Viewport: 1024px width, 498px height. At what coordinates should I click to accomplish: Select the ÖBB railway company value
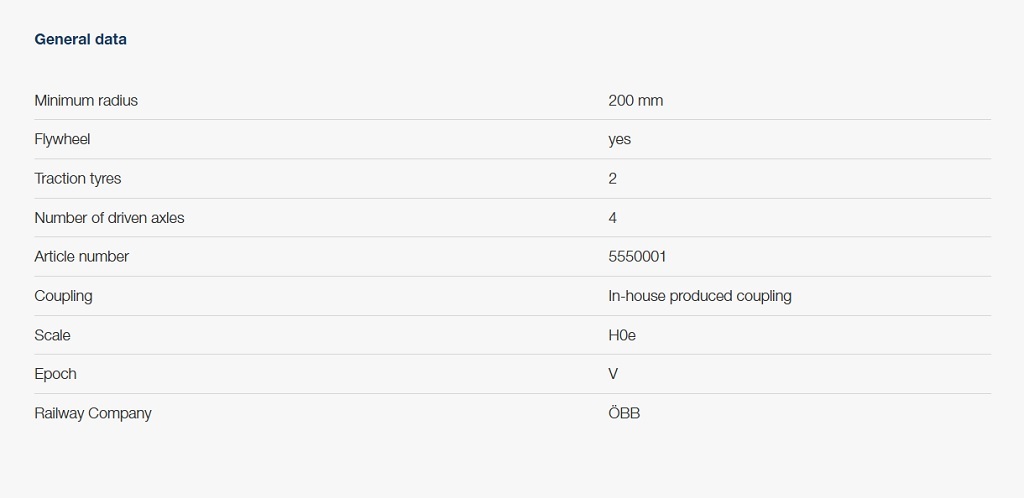(x=624, y=413)
